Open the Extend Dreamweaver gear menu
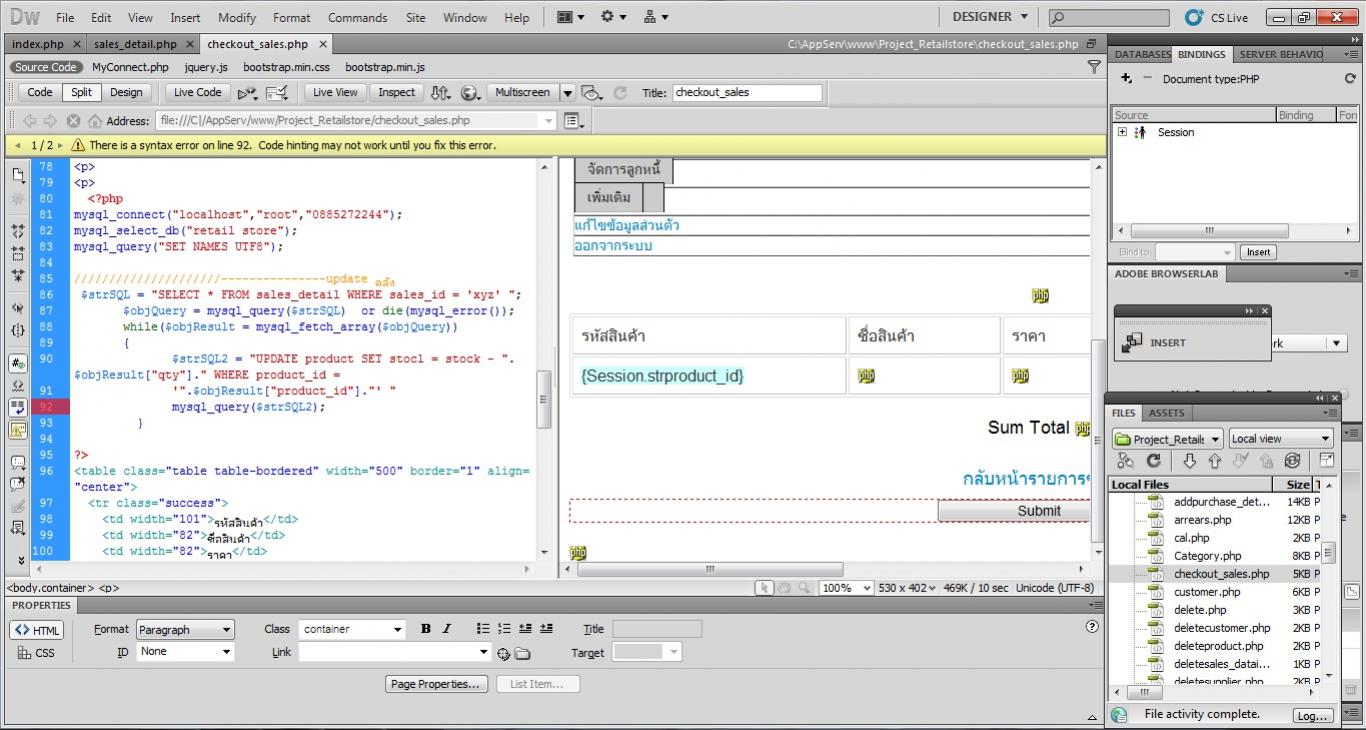The image size is (1366, 730). click(613, 17)
